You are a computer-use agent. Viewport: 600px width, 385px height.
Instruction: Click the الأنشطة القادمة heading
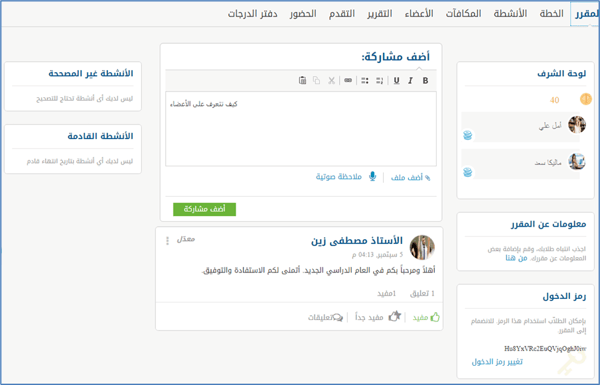coord(100,136)
